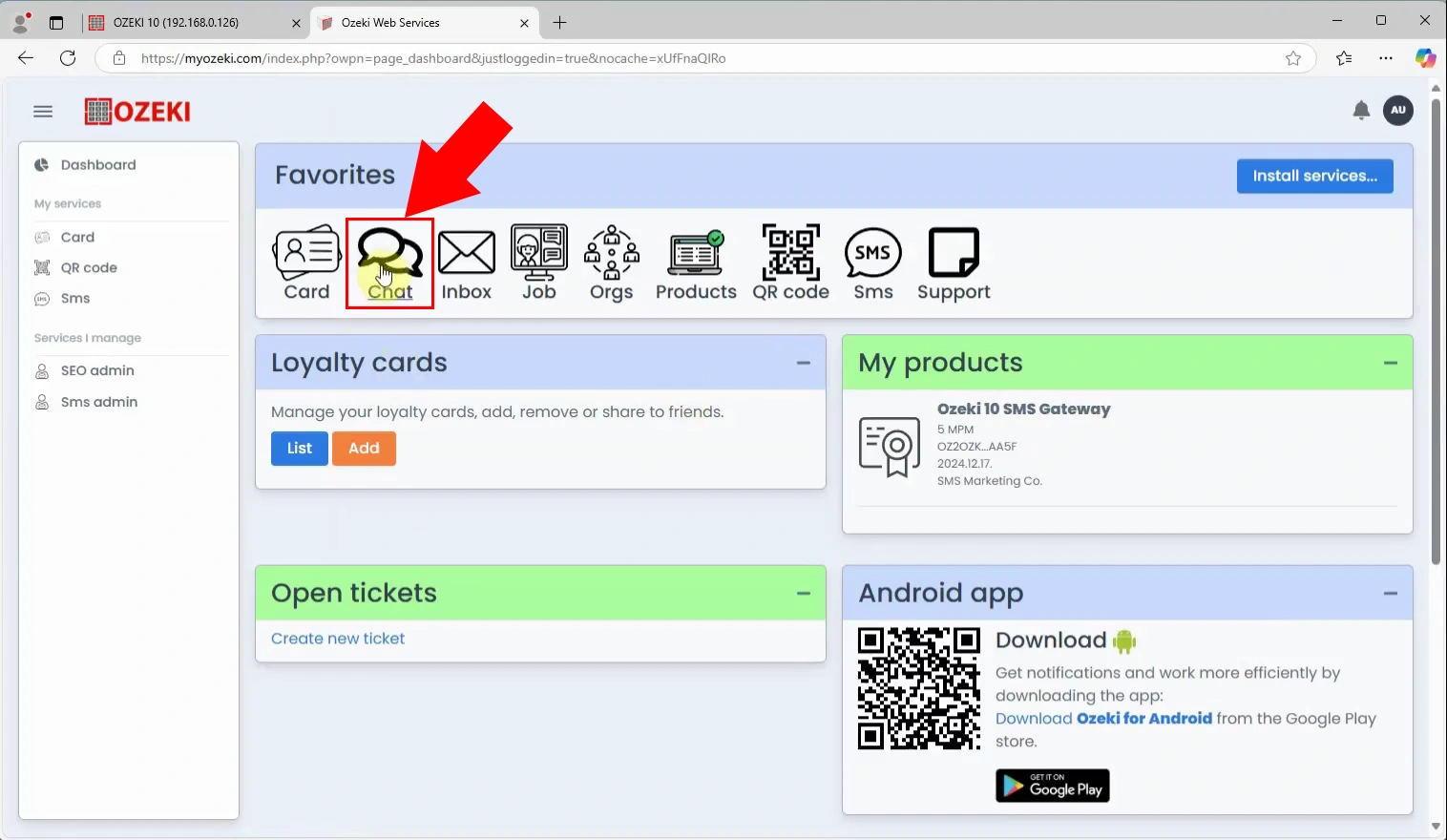Screen dimensions: 1447x840
Task: Click the 2024.12.17. date text
Action: pos(964,464)
